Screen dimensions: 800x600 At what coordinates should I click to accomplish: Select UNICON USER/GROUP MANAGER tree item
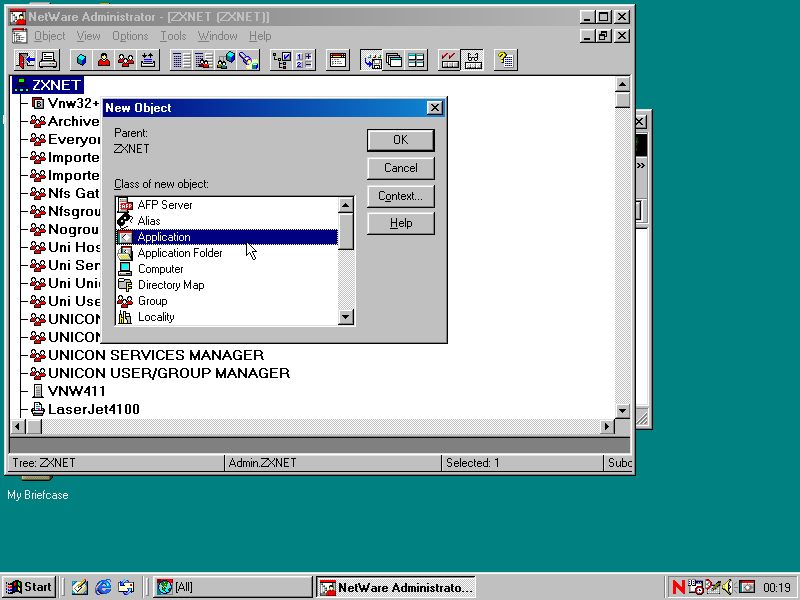coord(160,373)
